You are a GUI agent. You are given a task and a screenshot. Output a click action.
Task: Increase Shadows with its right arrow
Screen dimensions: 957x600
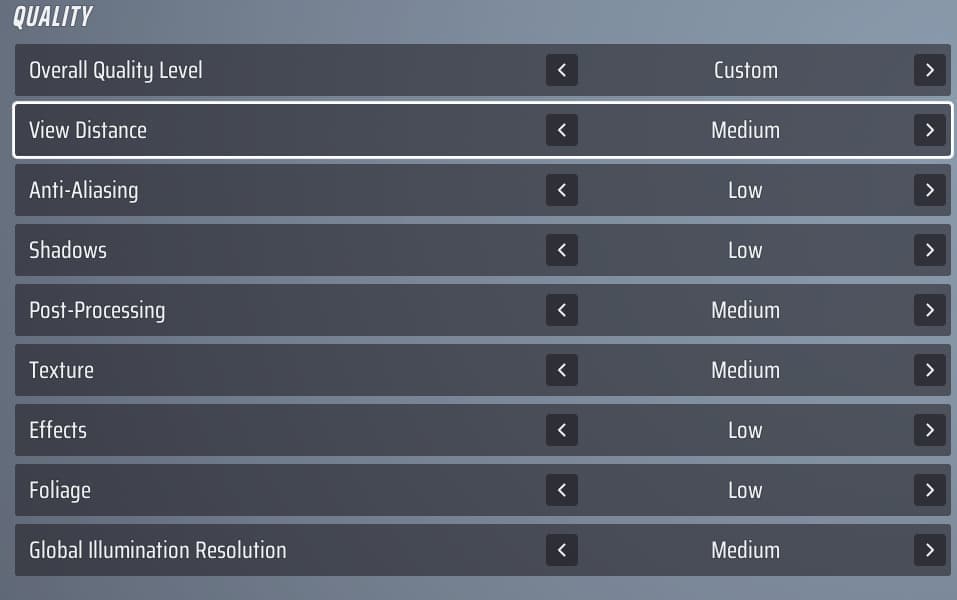tap(929, 250)
